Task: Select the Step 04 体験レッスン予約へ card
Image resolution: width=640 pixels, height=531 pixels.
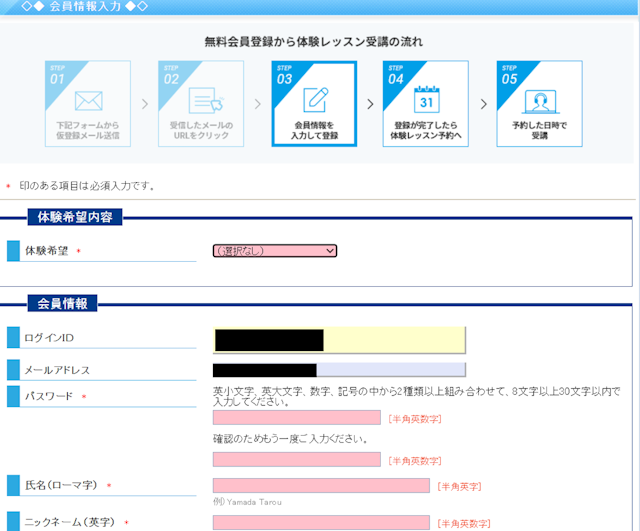Action: 425,104
